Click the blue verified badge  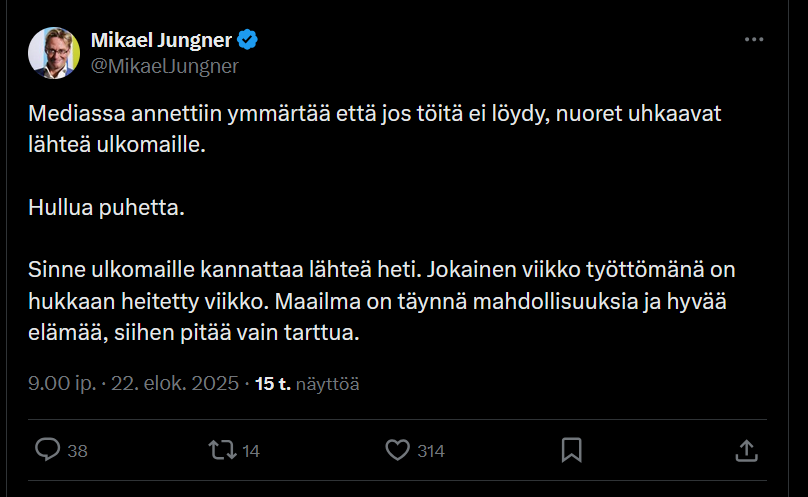(x=248, y=40)
